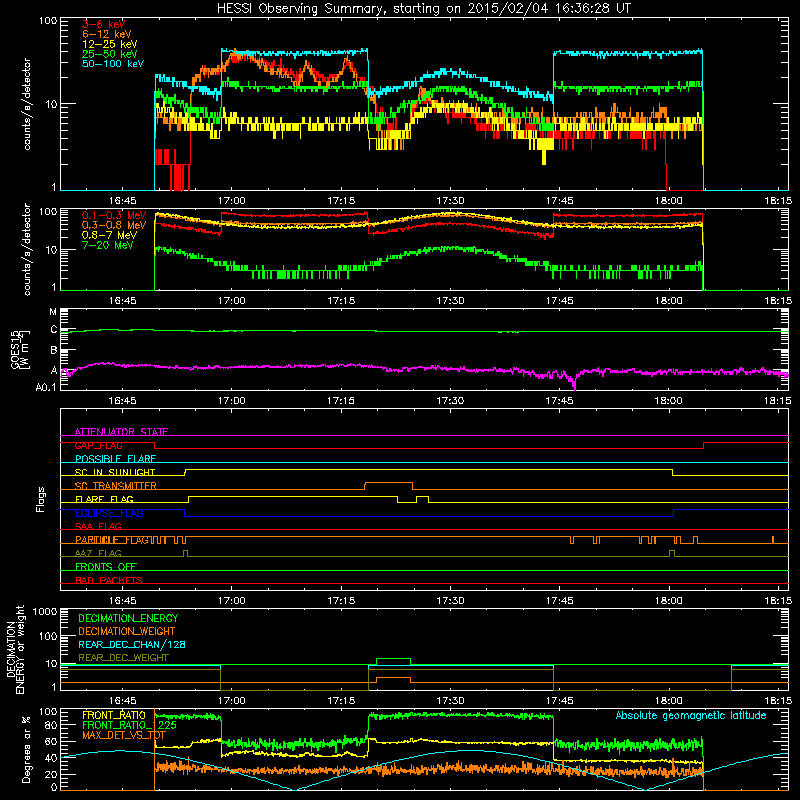Image resolution: width=800 pixels, height=800 pixels.
Task: Click the MAX_DET_VS_TOT legend entry
Action: coord(124,735)
